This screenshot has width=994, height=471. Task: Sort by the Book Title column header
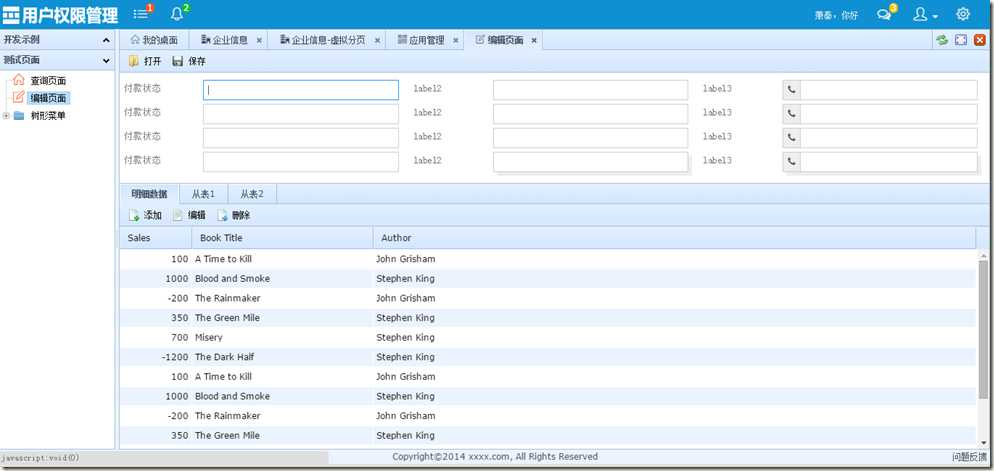(x=282, y=238)
